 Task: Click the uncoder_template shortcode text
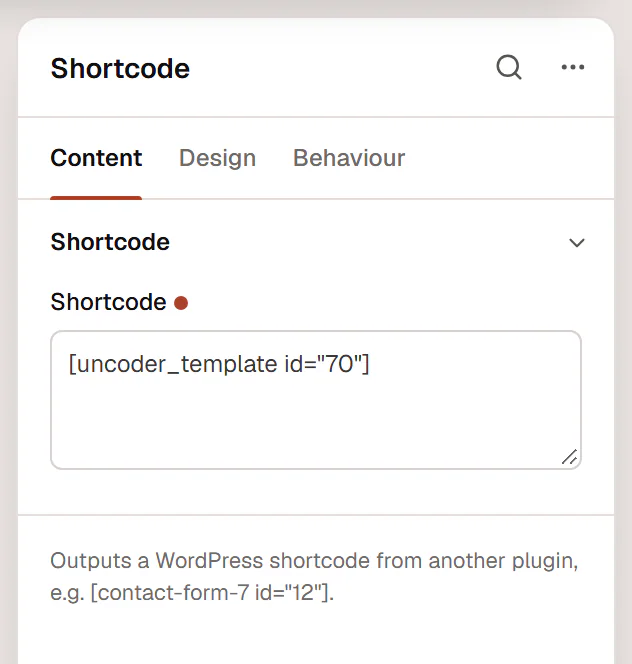coord(219,364)
